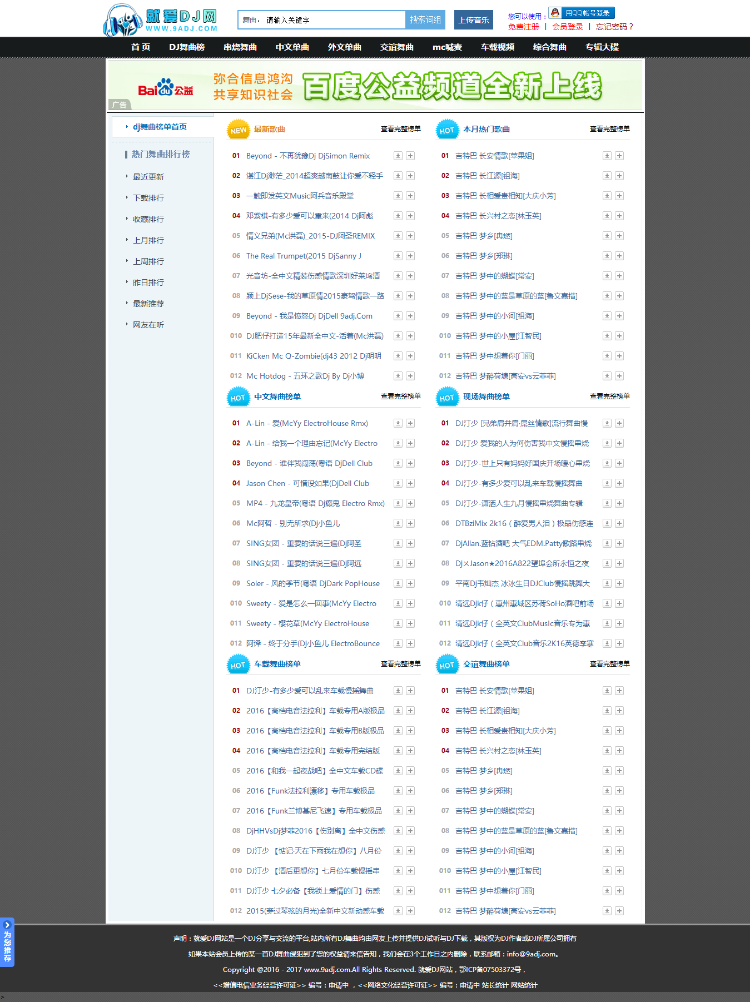This screenshot has height=1002, width=750.
Task: Open song 'A-Lin - 给我一个理由忘记(McYy Electro'
Action: (x=312, y=443)
